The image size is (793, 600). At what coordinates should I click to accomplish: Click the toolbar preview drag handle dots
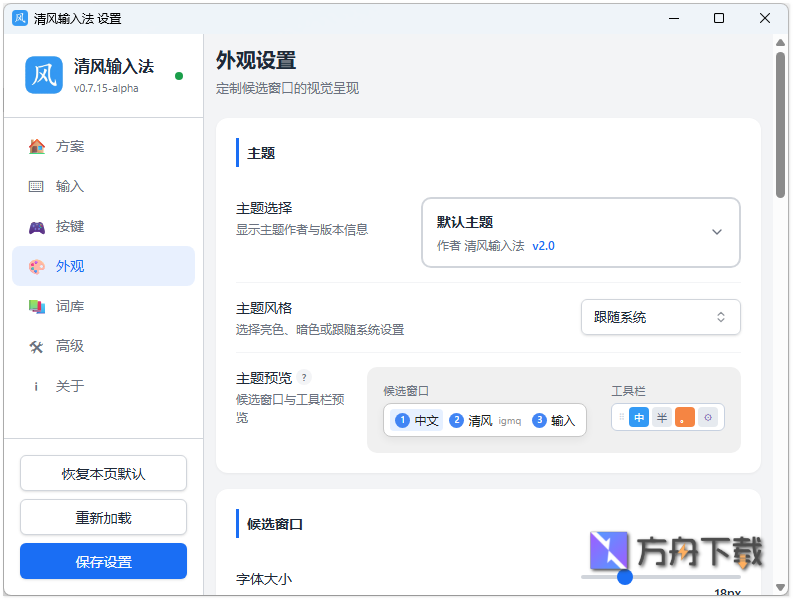(x=622, y=417)
